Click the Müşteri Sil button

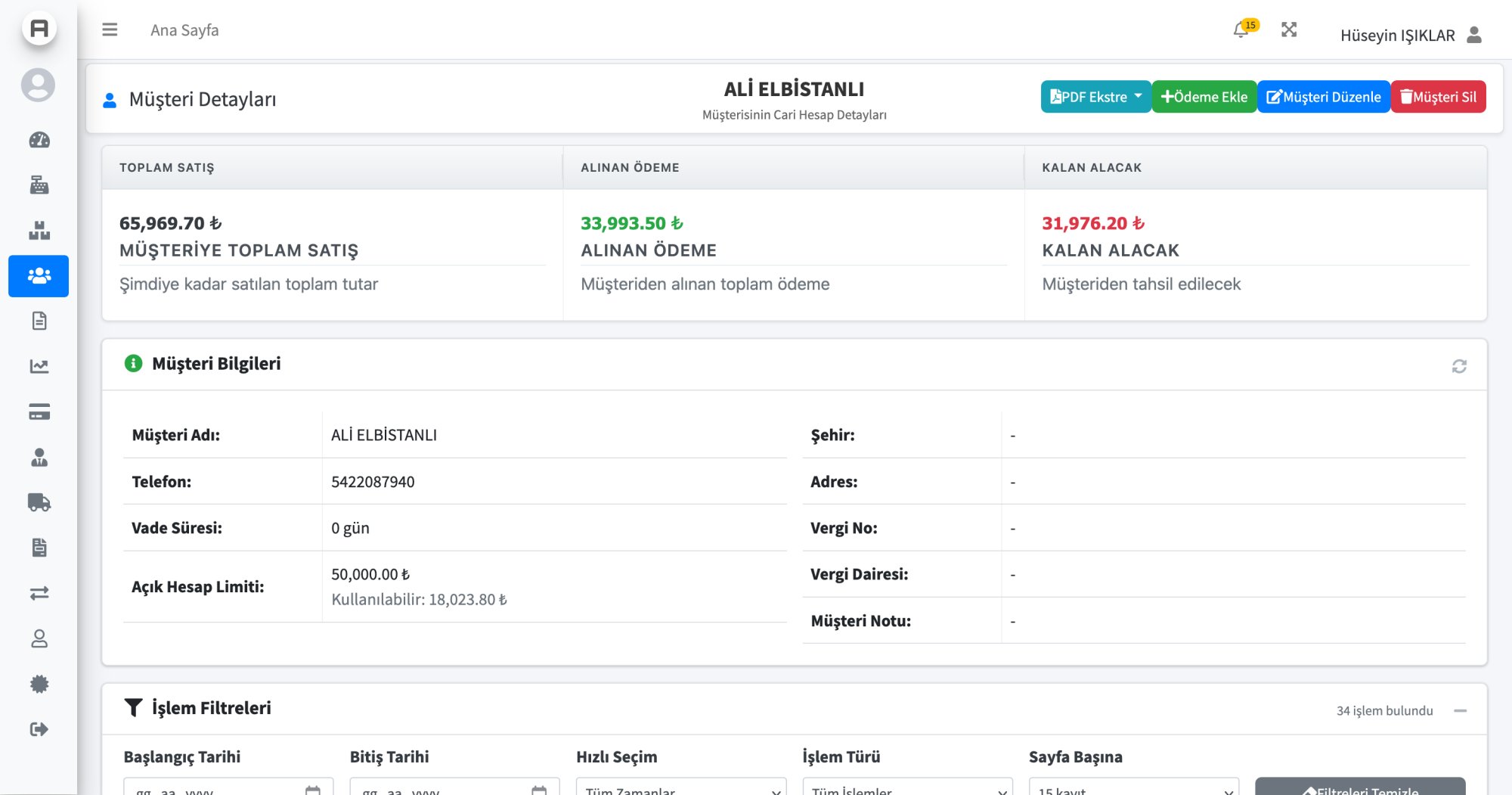[1438, 97]
